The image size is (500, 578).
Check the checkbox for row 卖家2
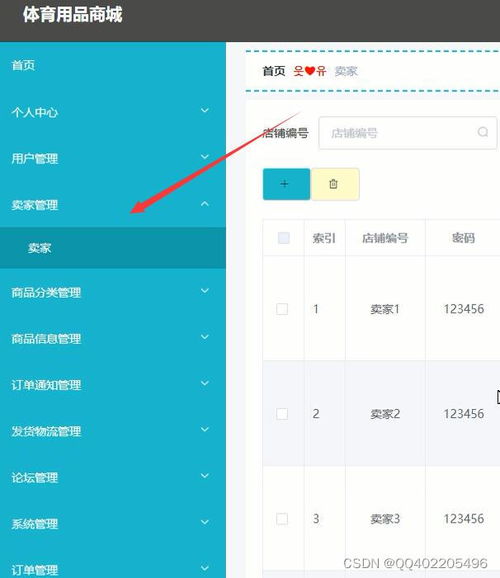tap(282, 414)
